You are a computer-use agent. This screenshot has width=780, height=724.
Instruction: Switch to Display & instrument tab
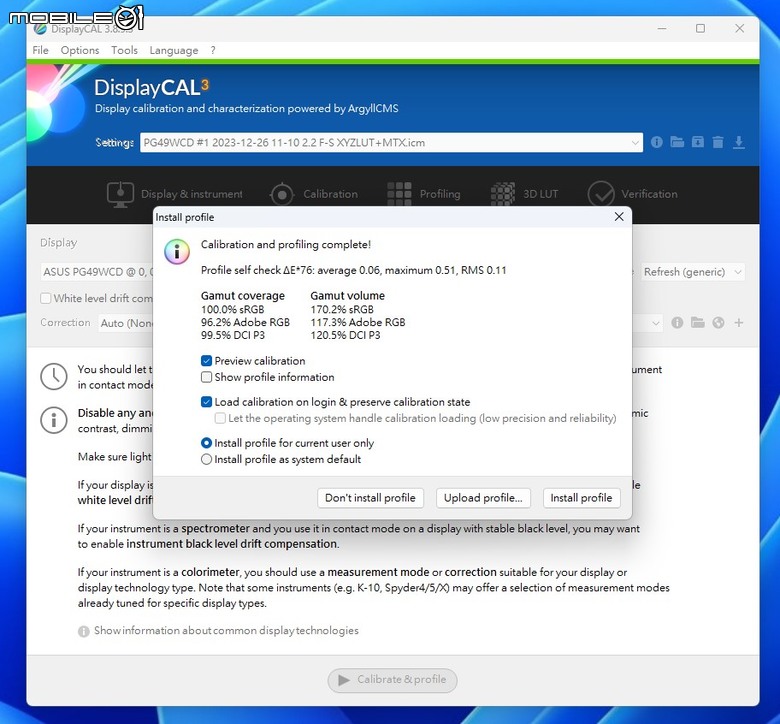click(x=175, y=194)
